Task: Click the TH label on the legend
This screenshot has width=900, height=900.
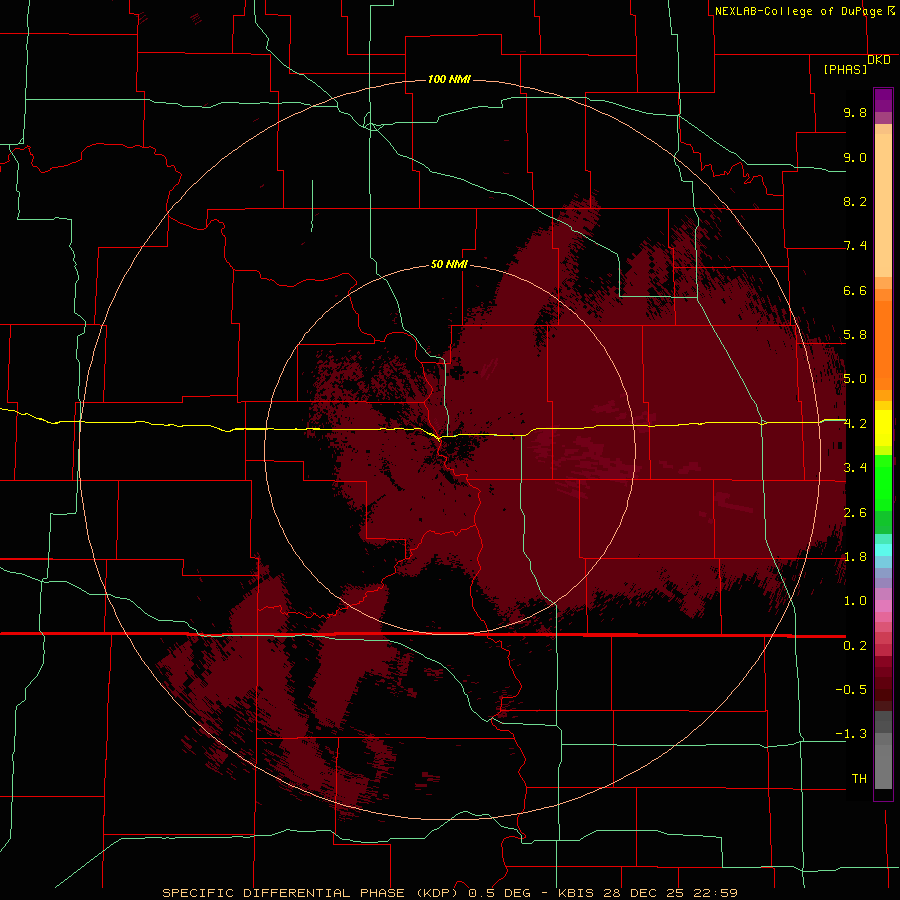Action: click(859, 779)
